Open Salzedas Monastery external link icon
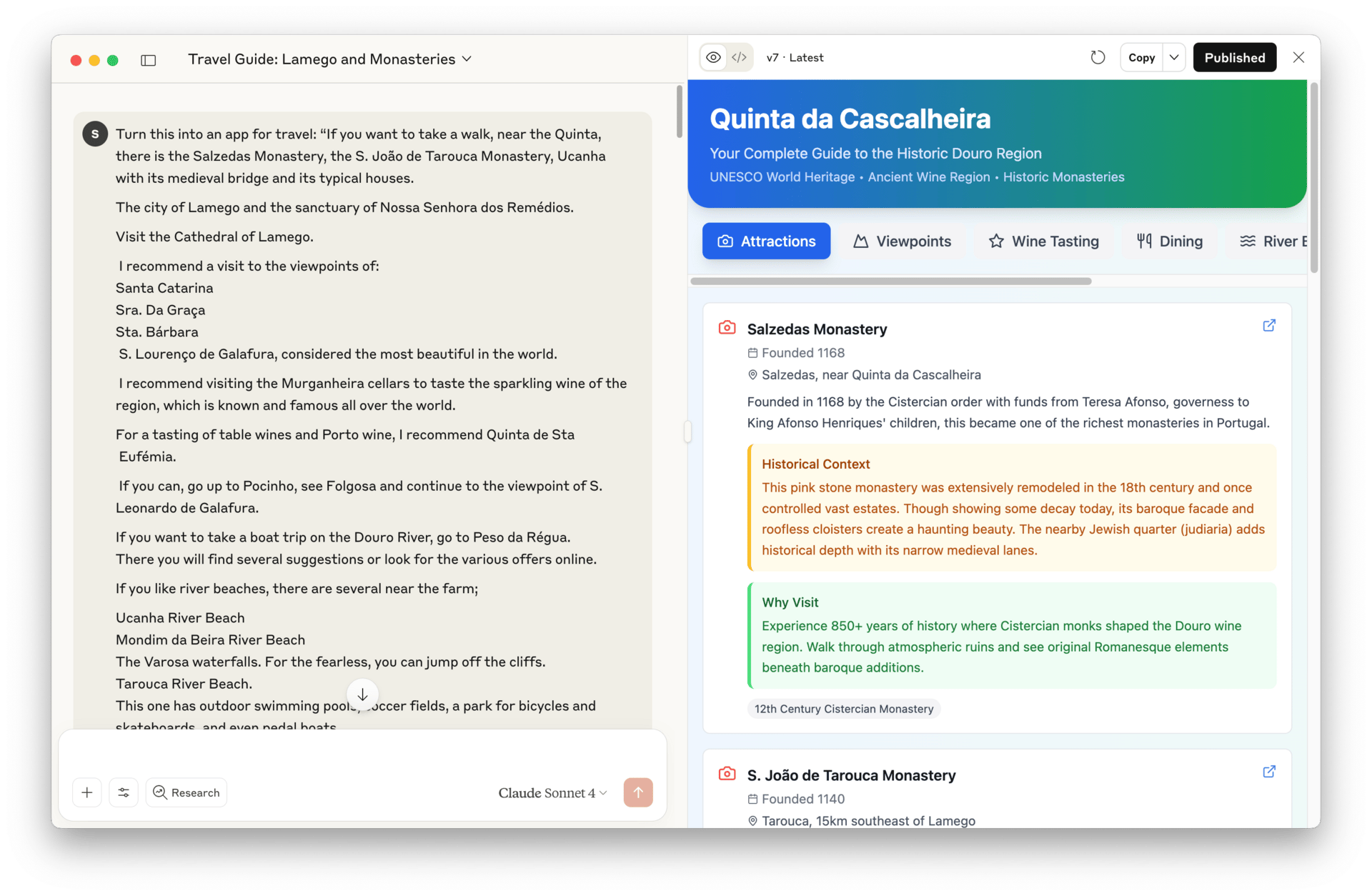The image size is (1372, 896). point(1269,326)
